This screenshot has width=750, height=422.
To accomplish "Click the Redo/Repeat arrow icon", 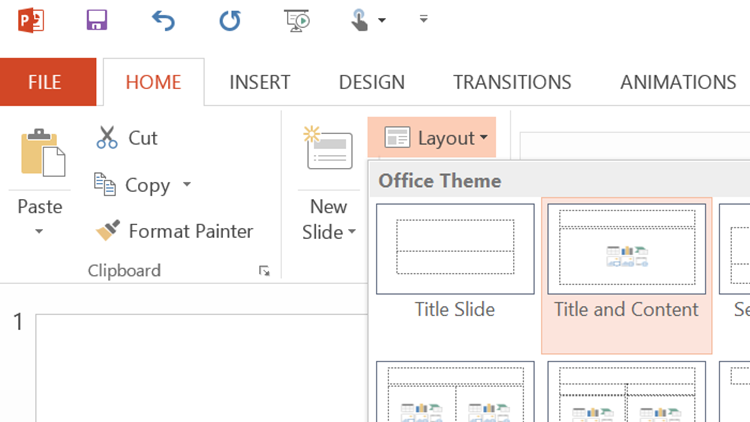I will pyautogui.click(x=230, y=20).
